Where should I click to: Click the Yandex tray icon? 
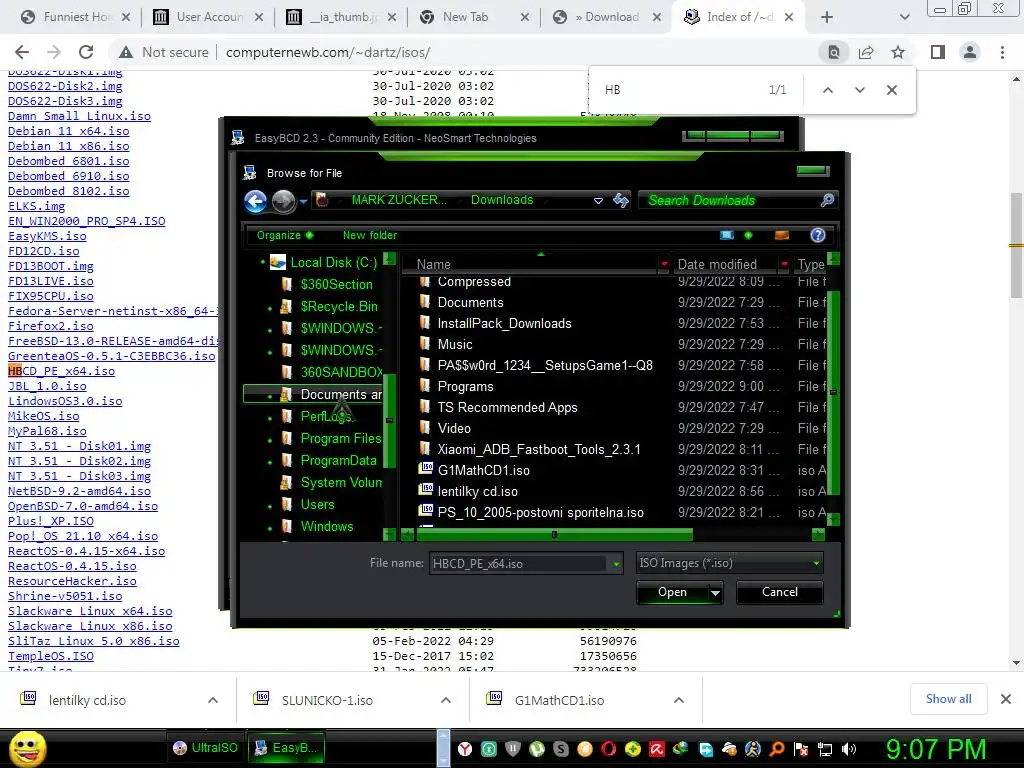coord(464,749)
